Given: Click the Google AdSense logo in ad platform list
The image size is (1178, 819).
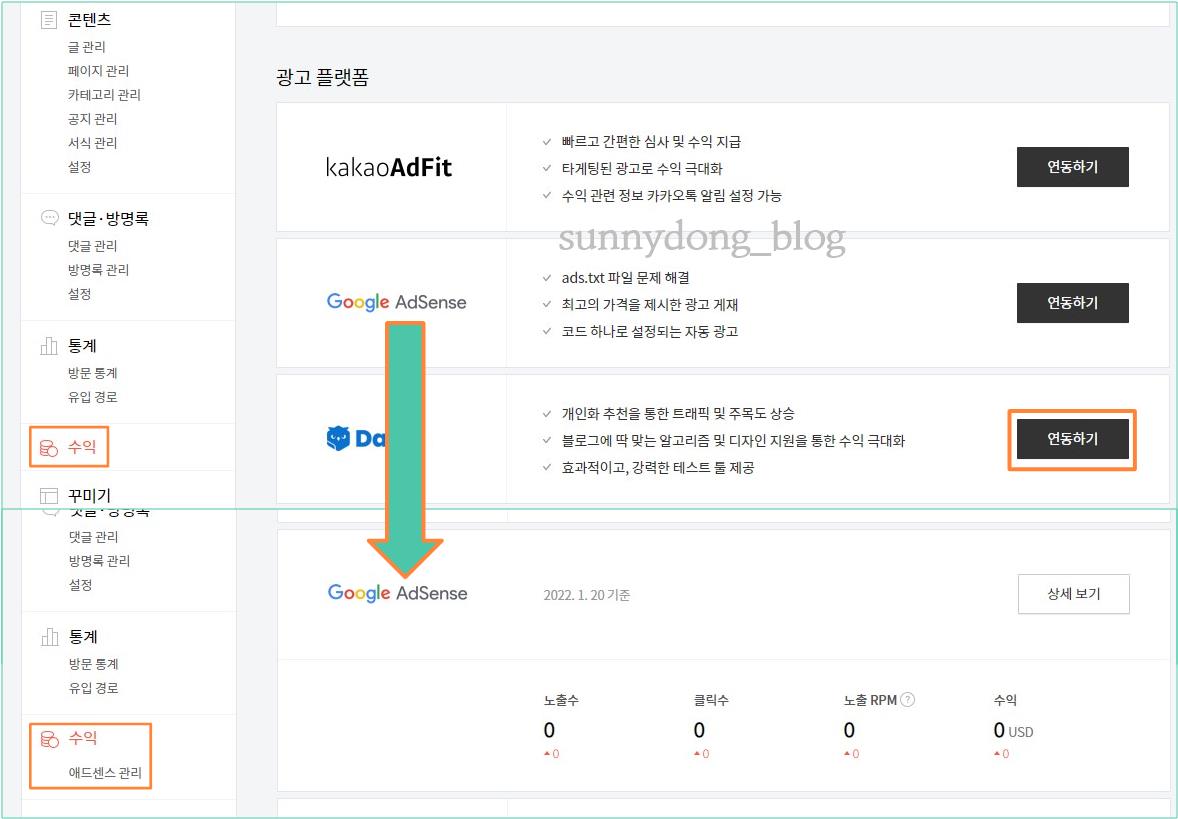Looking at the screenshot, I should coord(397,302).
